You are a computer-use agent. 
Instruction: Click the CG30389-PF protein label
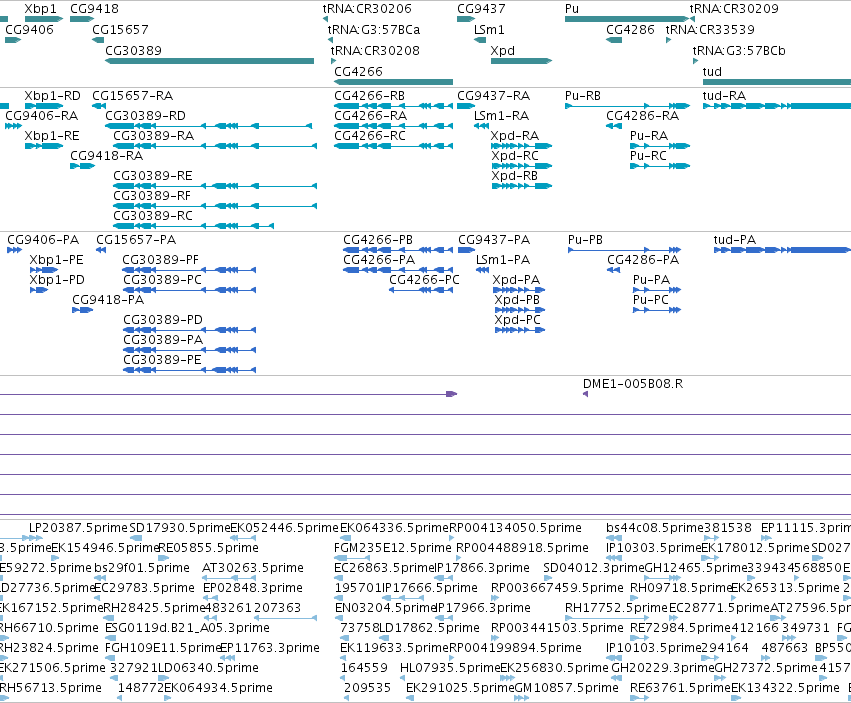click(161, 259)
